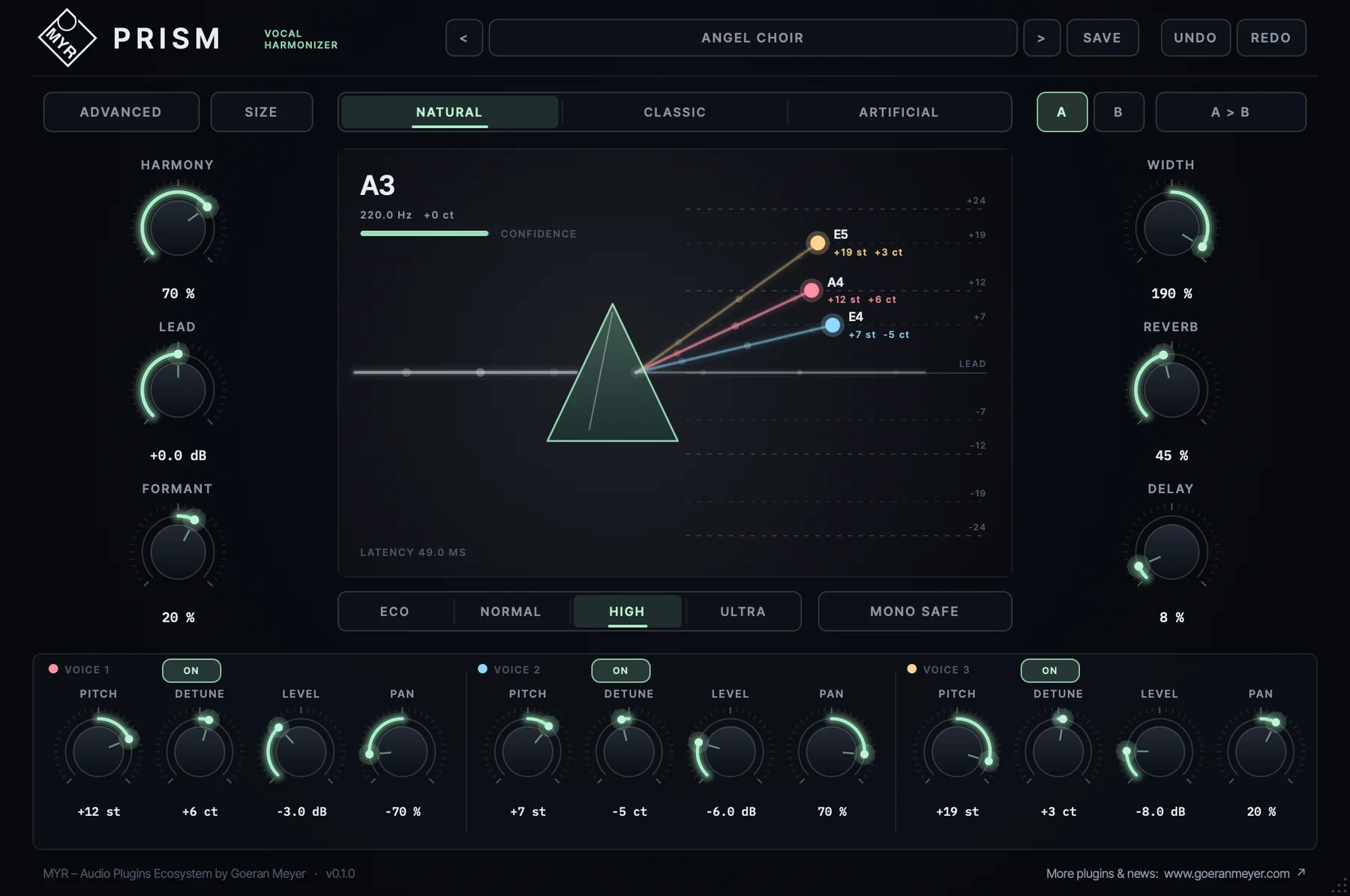Click the MYR diamond logo icon
This screenshot has height=896, width=1350.
pos(67,37)
